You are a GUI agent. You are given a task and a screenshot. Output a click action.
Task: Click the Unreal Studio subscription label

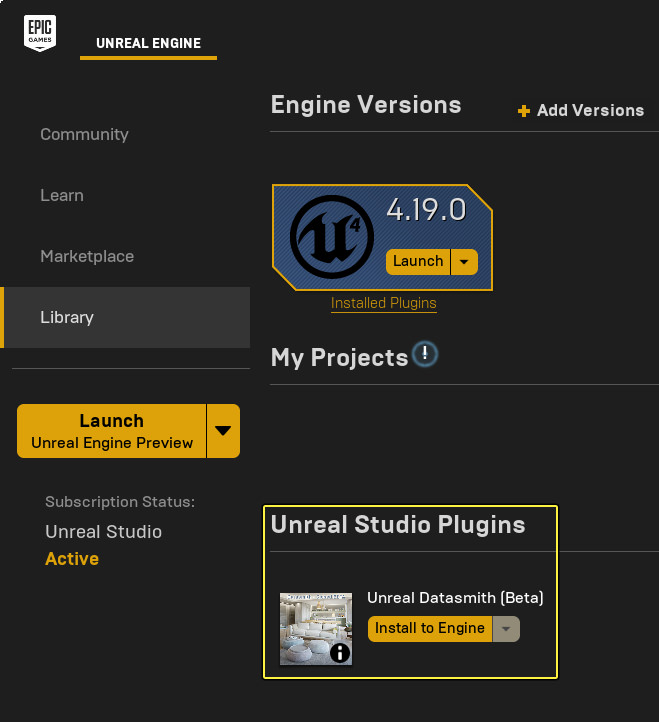pos(104,532)
